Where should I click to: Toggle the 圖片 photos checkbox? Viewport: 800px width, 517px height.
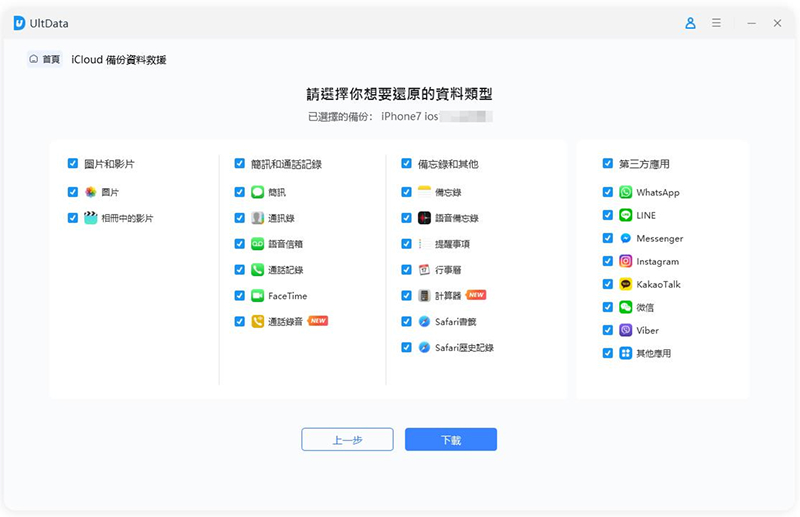click(73, 192)
